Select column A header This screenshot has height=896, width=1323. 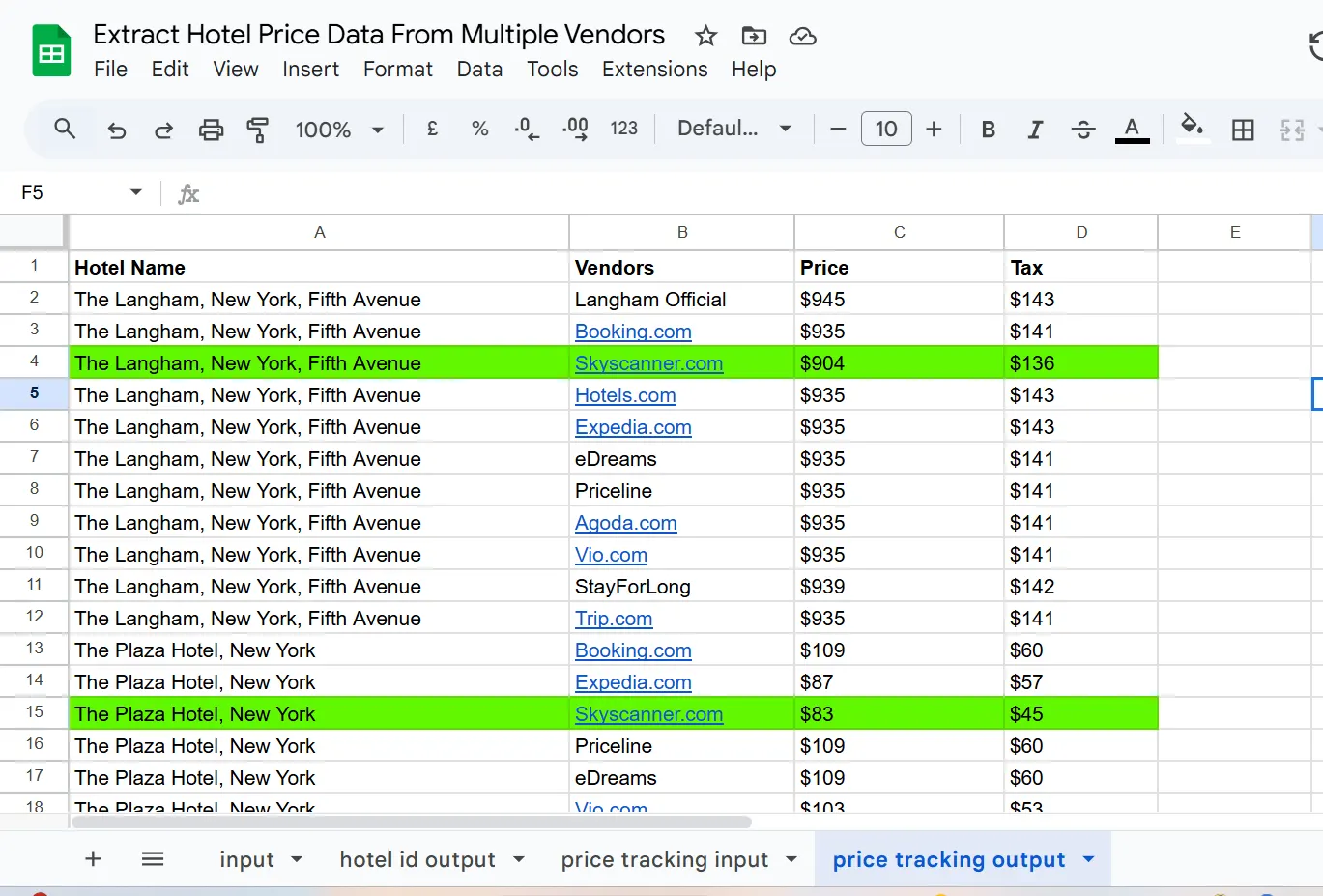(x=320, y=232)
